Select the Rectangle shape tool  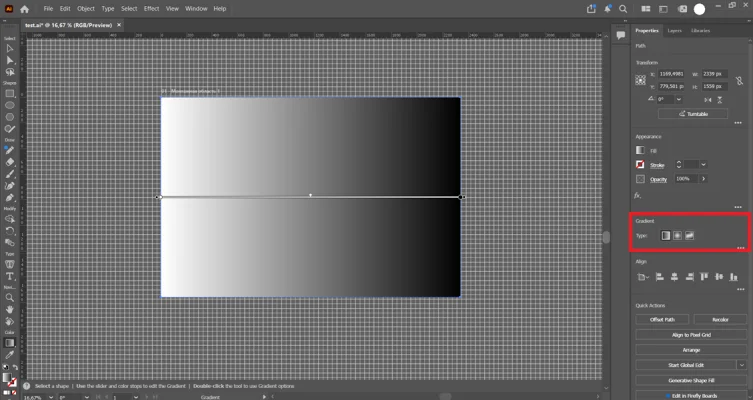[x=10, y=94]
